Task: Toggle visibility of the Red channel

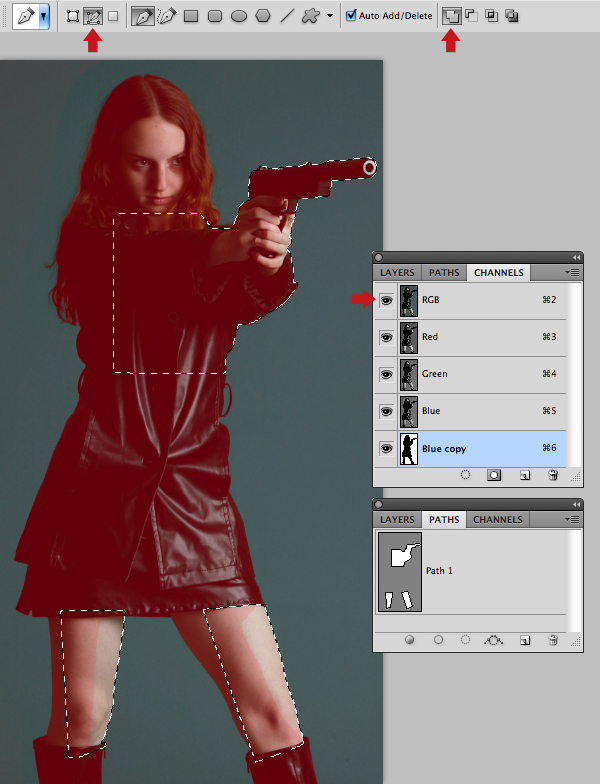Action: click(386, 338)
